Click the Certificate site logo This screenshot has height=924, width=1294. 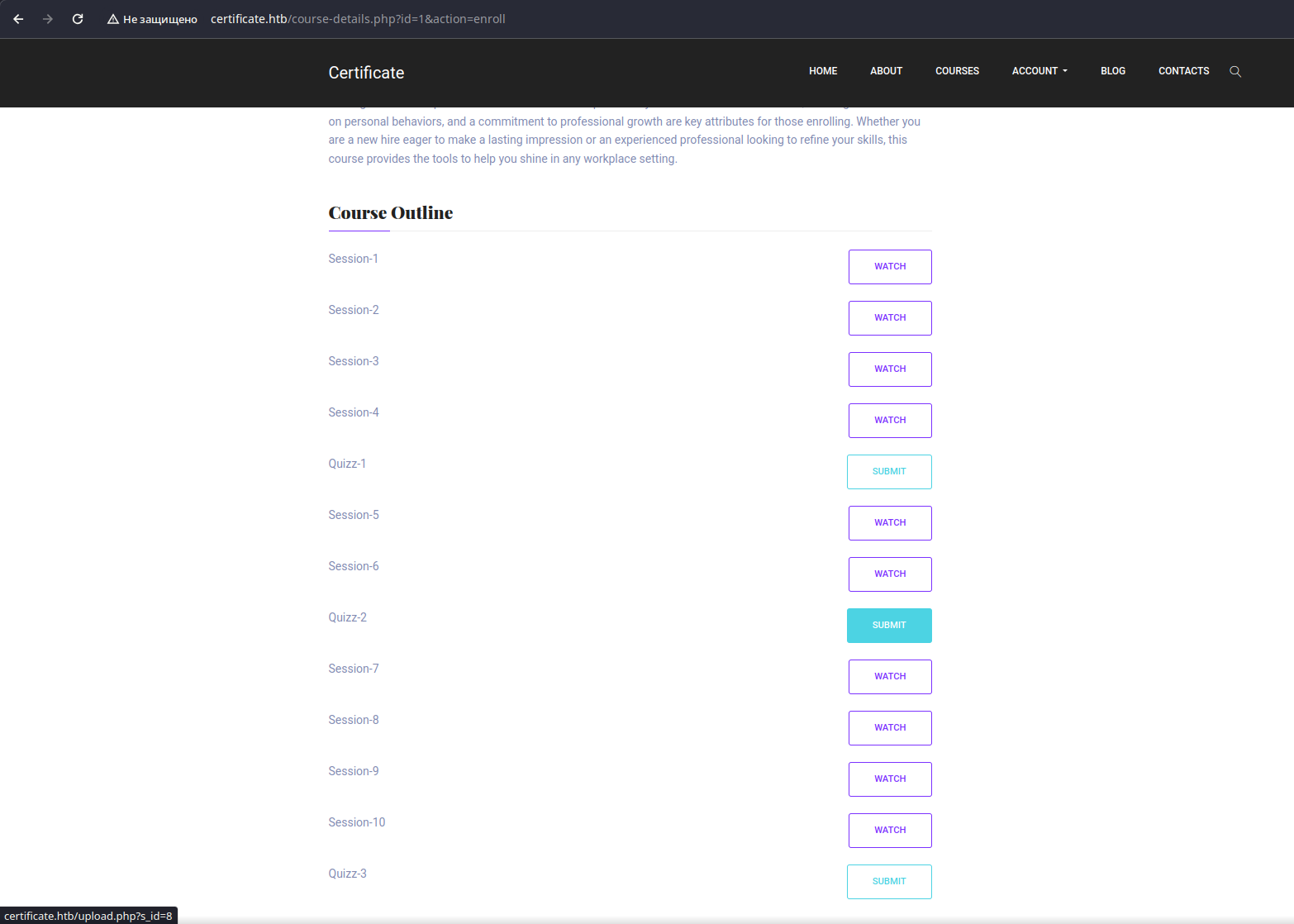click(366, 73)
